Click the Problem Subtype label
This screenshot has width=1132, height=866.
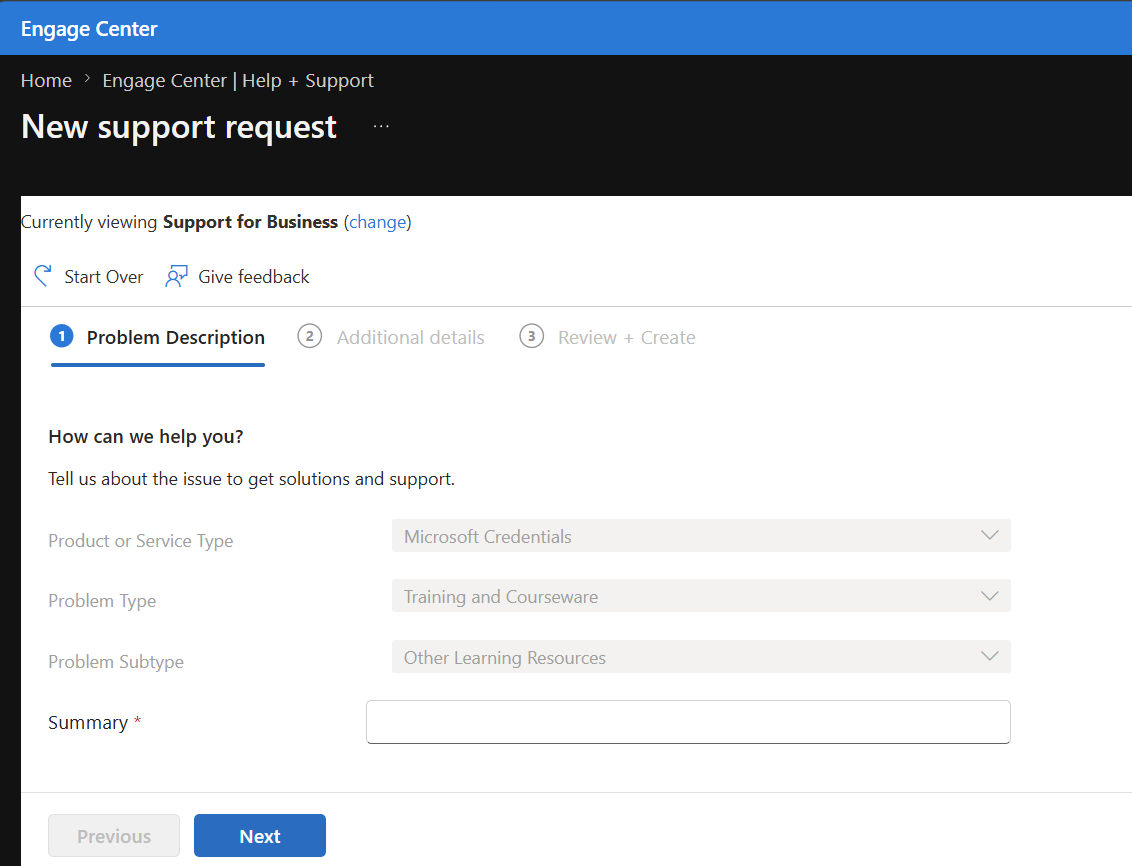[116, 662]
